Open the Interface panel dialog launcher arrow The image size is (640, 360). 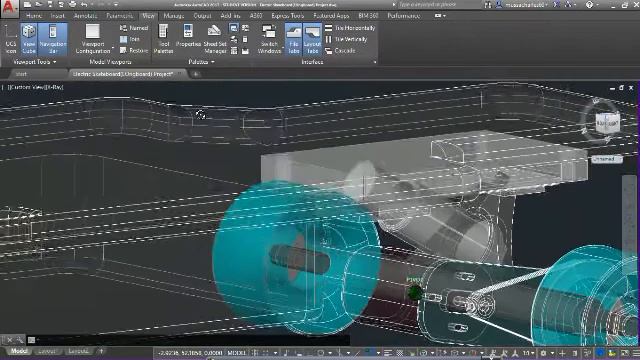point(375,62)
